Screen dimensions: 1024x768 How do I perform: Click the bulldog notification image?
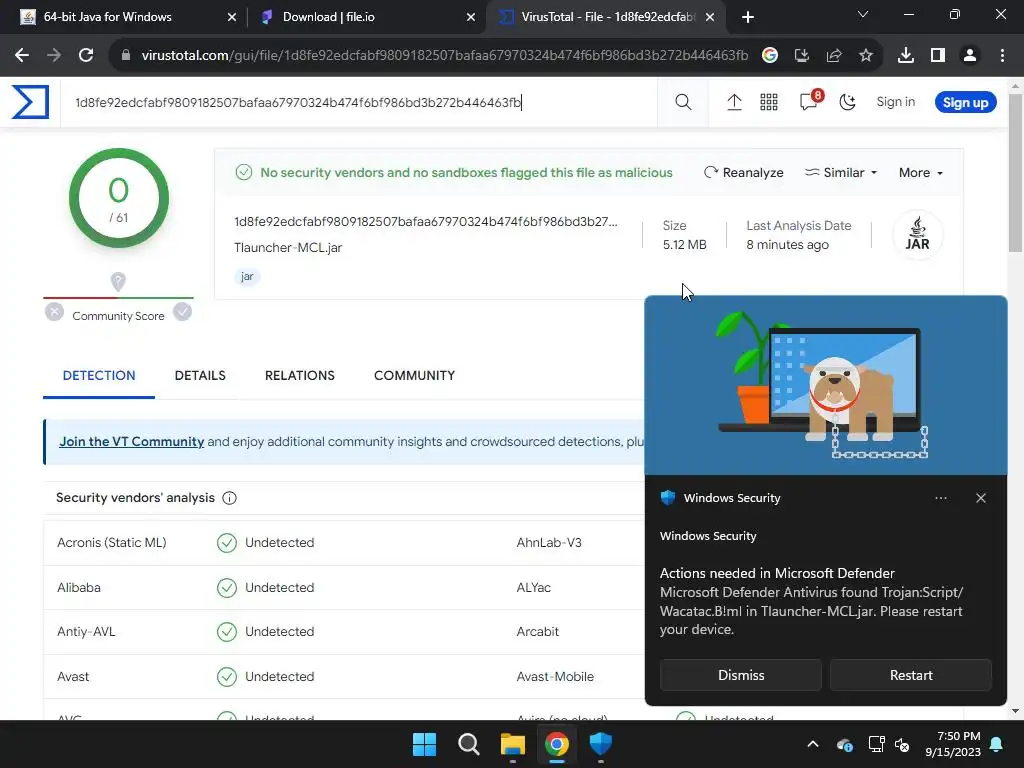point(825,385)
